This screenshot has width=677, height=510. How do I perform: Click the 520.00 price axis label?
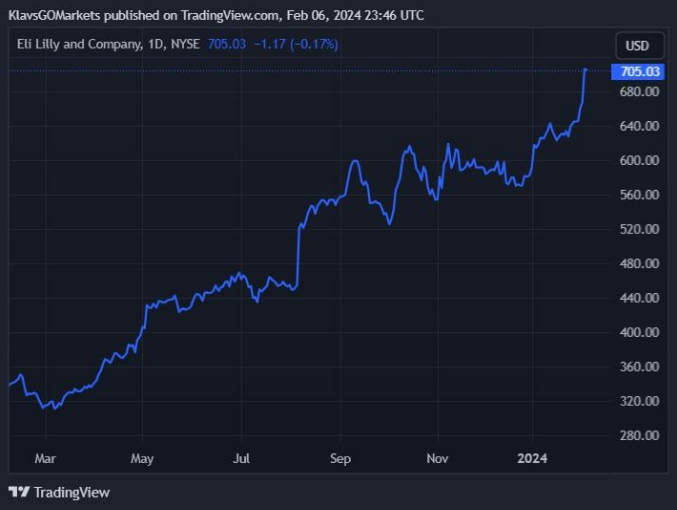pyautogui.click(x=639, y=229)
